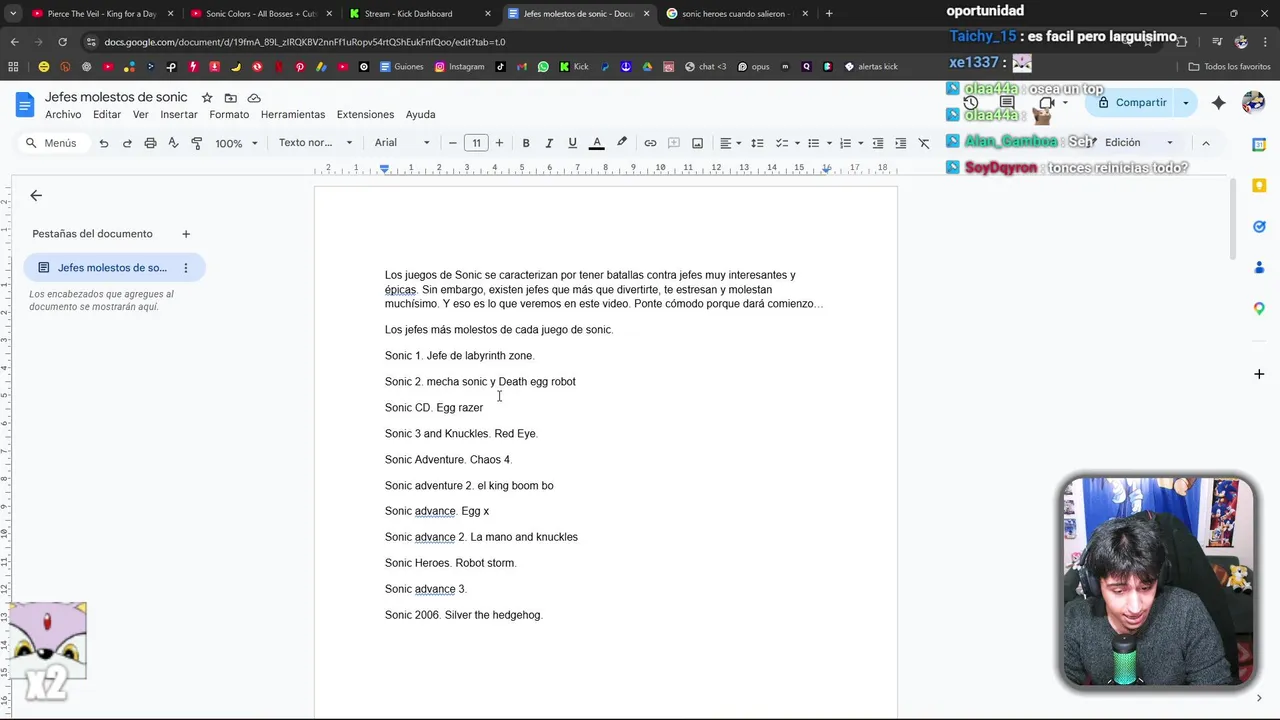
Task: Run the spelling and grammar check icon
Action: tap(173, 143)
